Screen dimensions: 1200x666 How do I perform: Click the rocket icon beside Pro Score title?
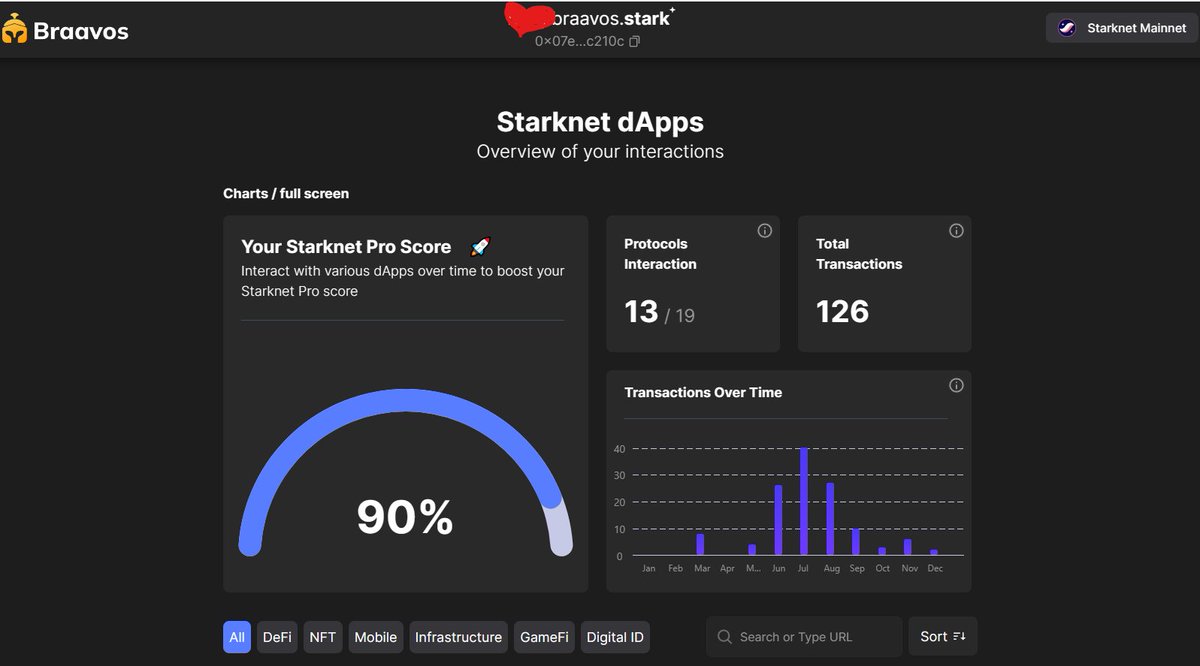[x=480, y=246]
